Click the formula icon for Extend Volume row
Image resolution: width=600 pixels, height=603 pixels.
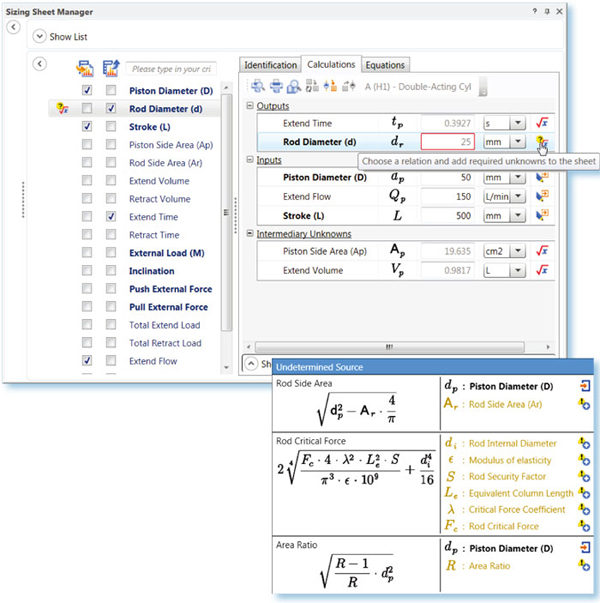click(542, 270)
